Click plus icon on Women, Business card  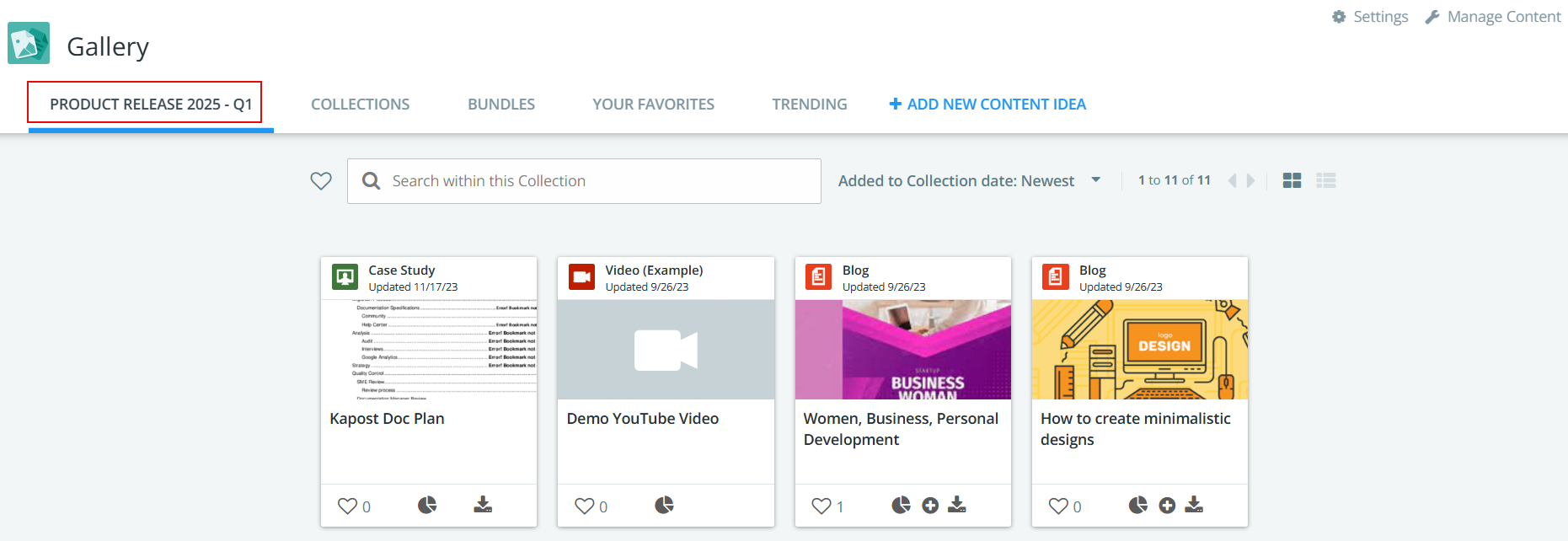point(930,505)
